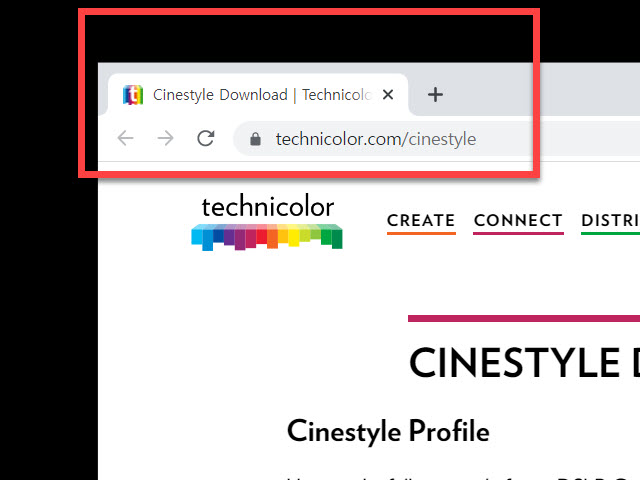Click the technicolor logo on the page

[x=267, y=222]
